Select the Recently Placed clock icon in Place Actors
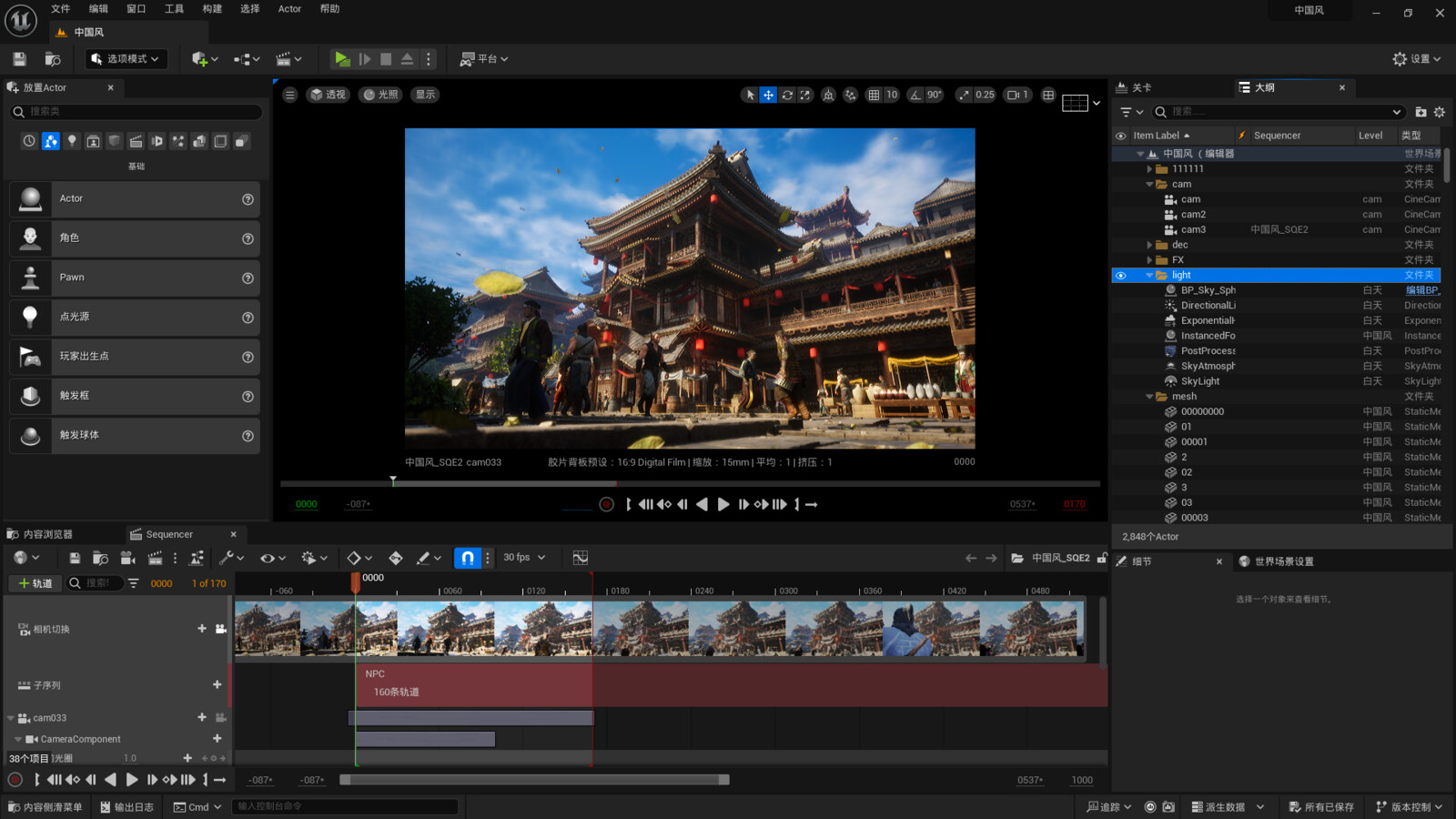 (29, 141)
